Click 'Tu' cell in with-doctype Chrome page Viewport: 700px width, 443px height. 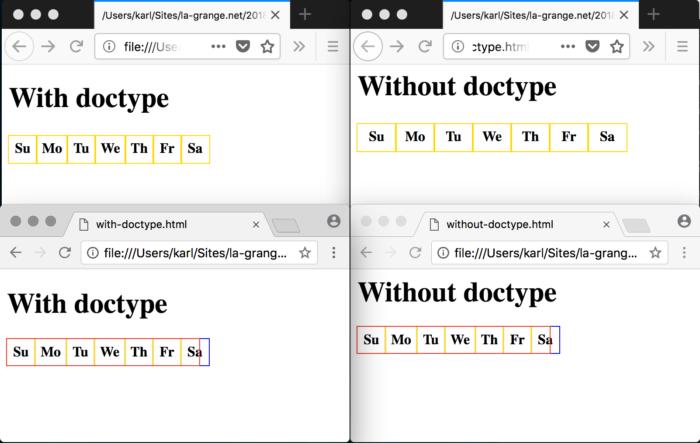pyautogui.click(x=80, y=352)
